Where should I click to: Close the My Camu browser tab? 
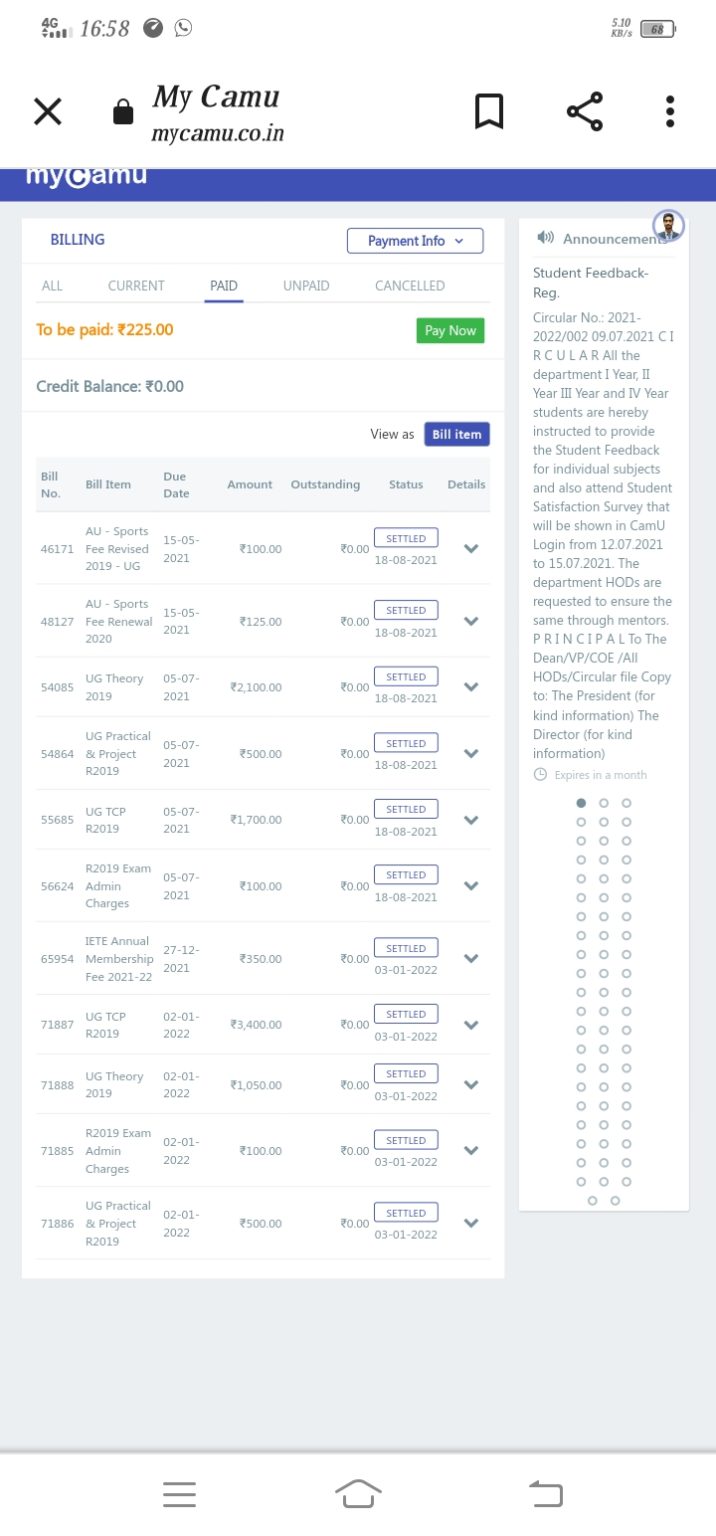tap(47, 112)
